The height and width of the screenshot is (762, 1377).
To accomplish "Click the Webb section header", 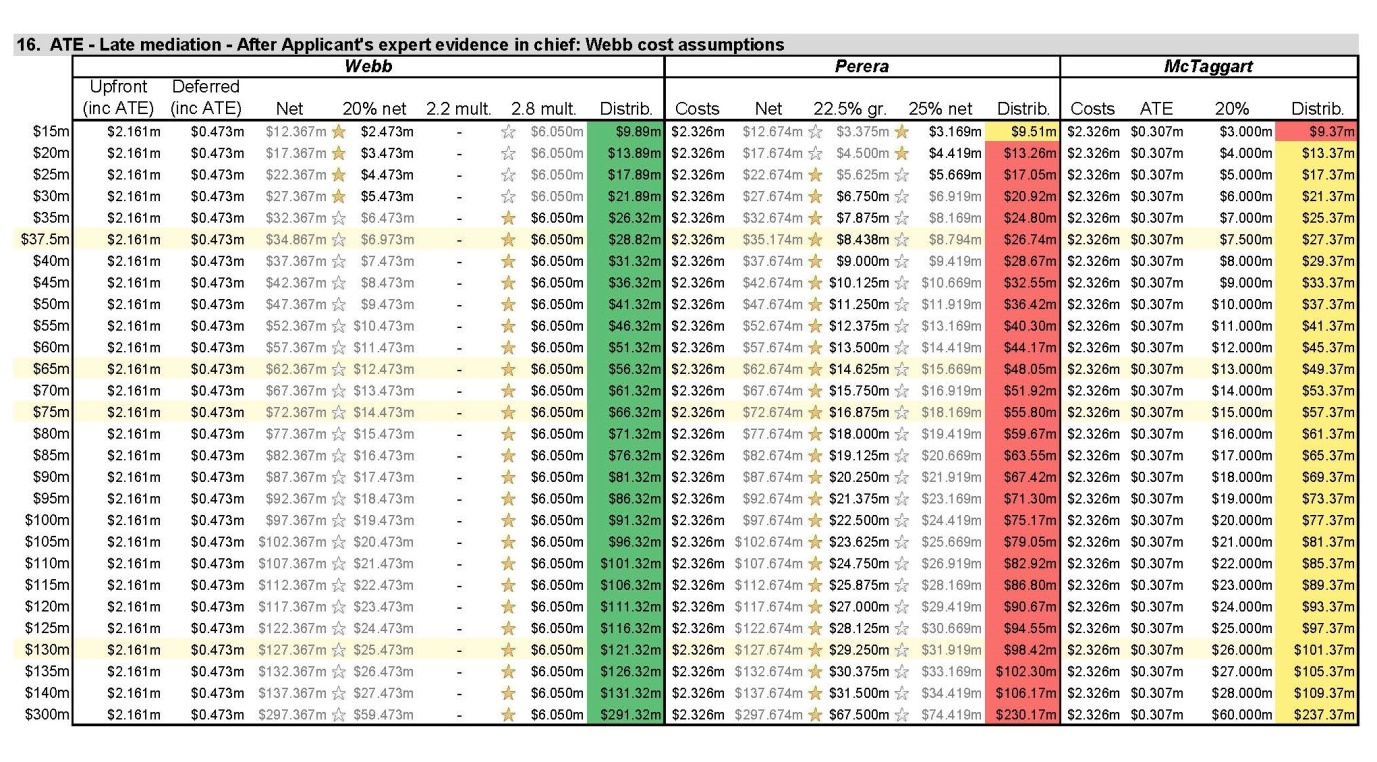I will click(x=368, y=66).
